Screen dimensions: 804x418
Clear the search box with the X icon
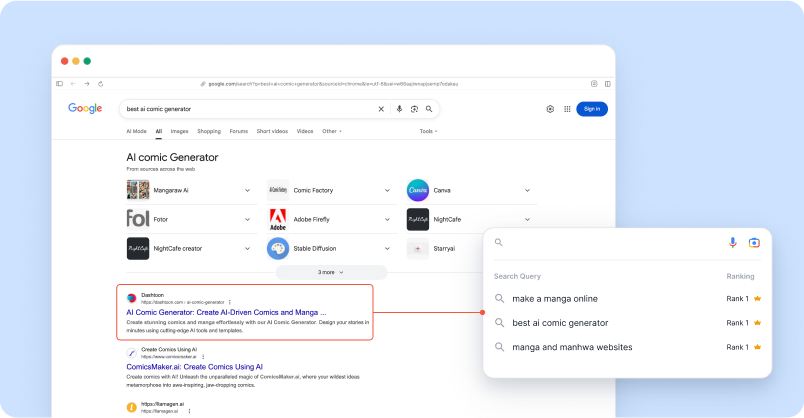(381, 109)
